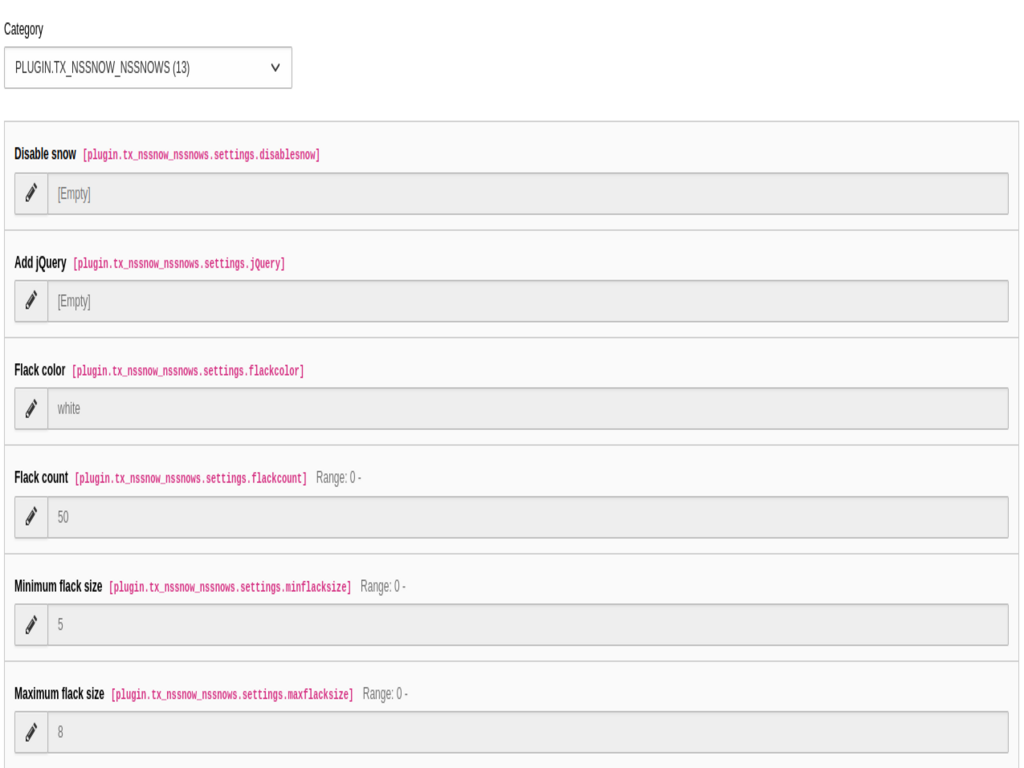
Task: Click pencil edit icon for Flack color
Action: 31,409
